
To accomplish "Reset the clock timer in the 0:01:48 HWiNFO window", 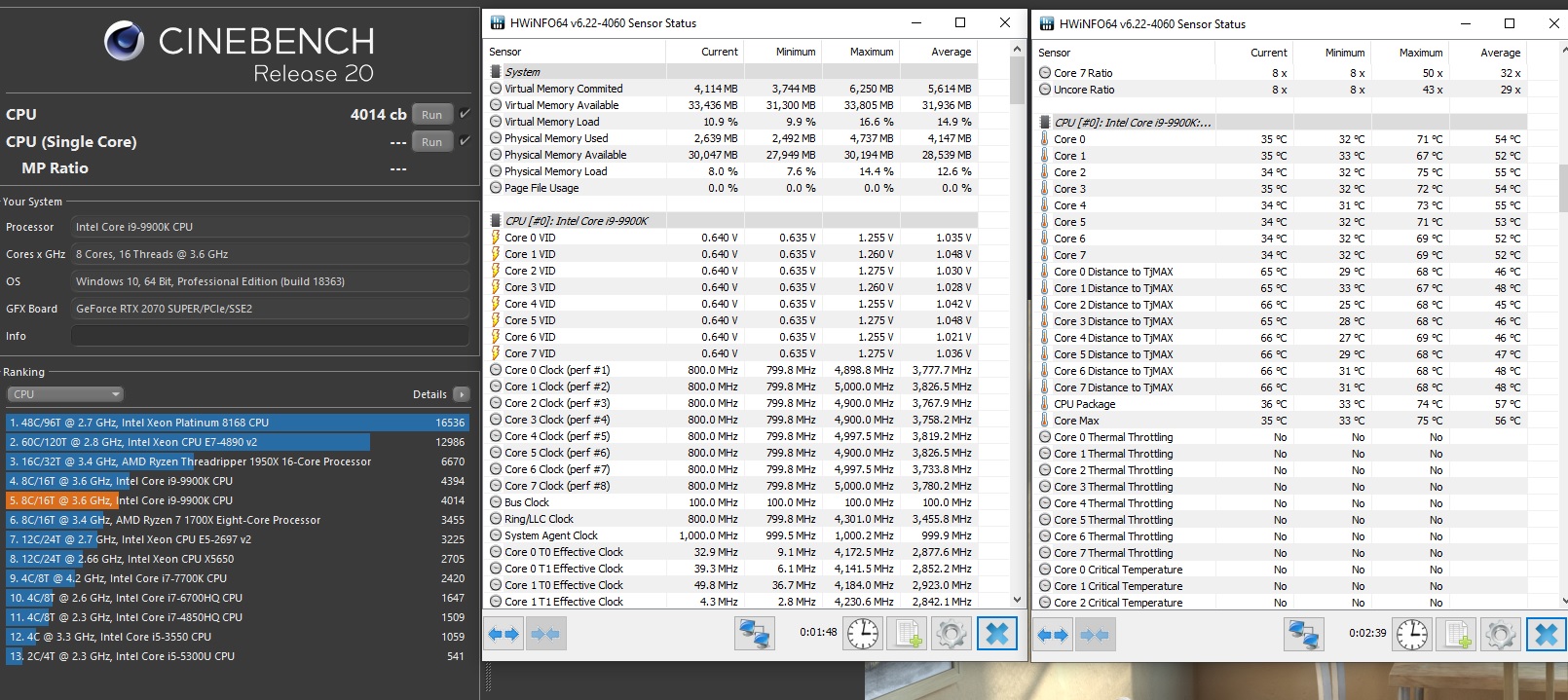I will (862, 634).
